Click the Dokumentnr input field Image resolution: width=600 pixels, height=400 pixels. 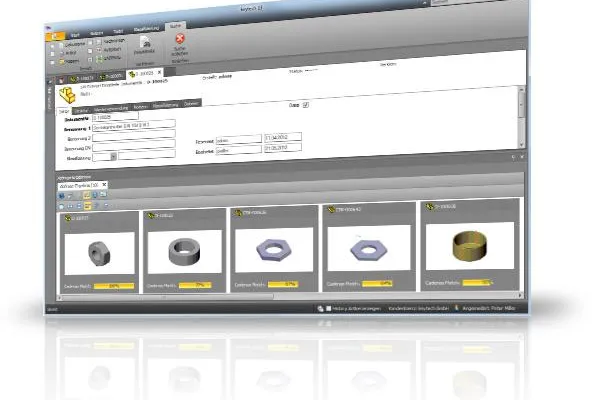[115, 116]
